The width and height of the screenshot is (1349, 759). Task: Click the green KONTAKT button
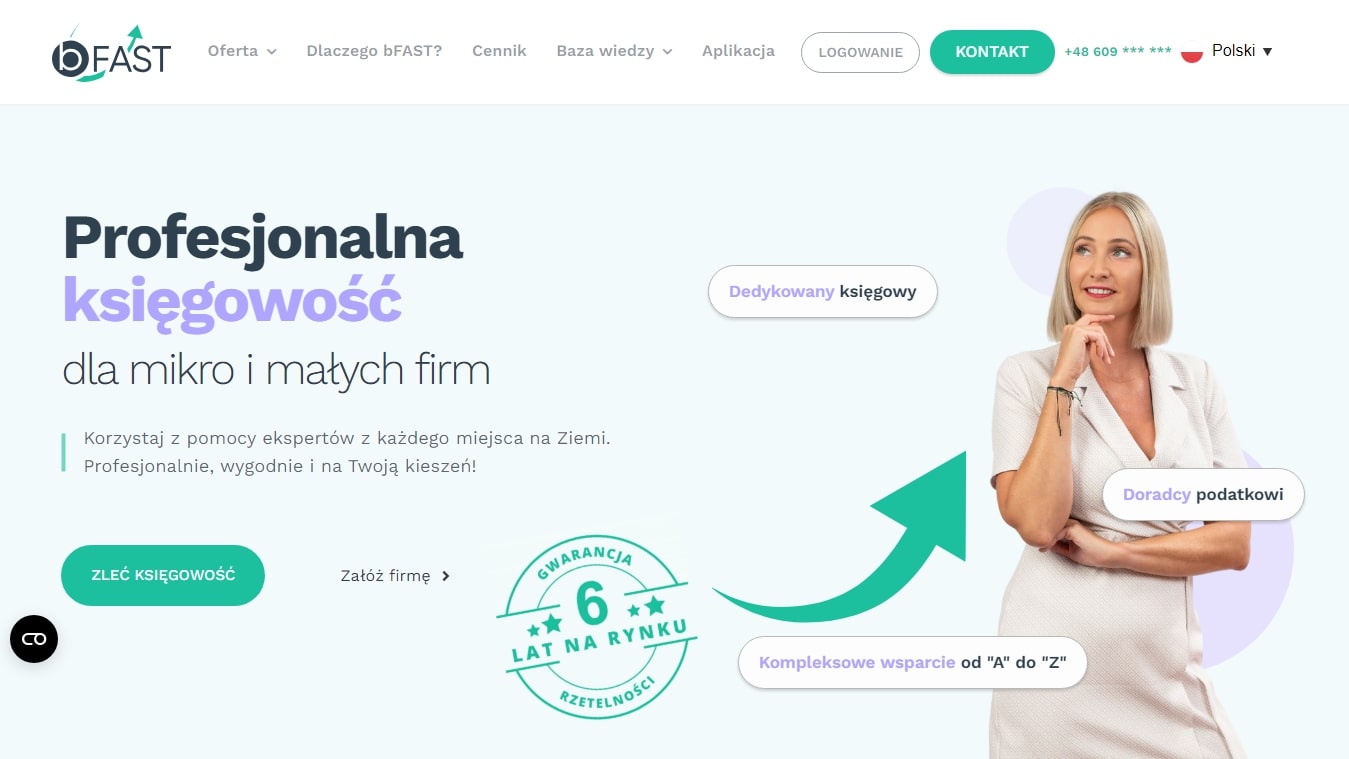(x=992, y=52)
